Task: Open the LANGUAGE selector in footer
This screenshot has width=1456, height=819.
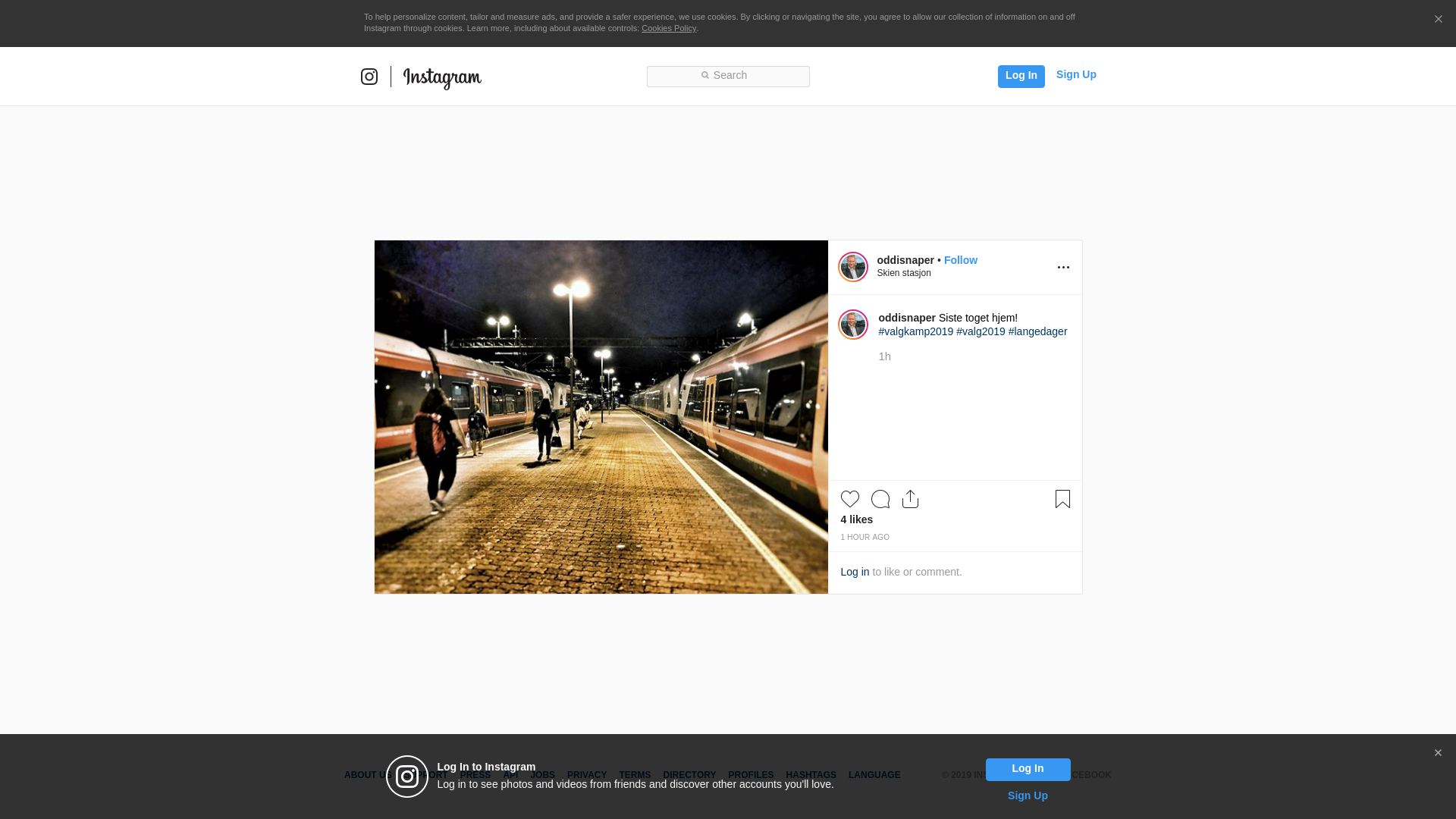Action: (x=874, y=775)
